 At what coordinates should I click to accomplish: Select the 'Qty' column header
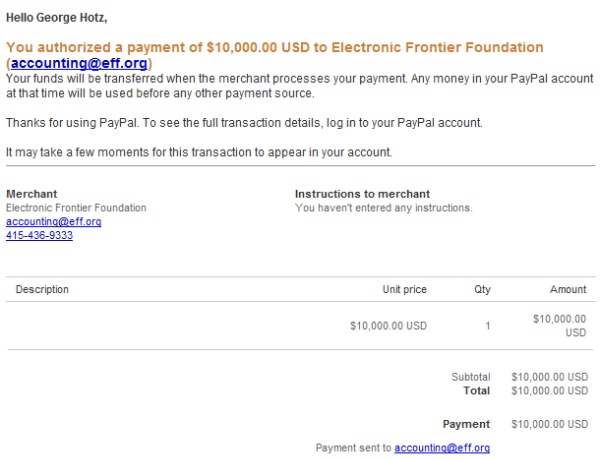click(482, 290)
